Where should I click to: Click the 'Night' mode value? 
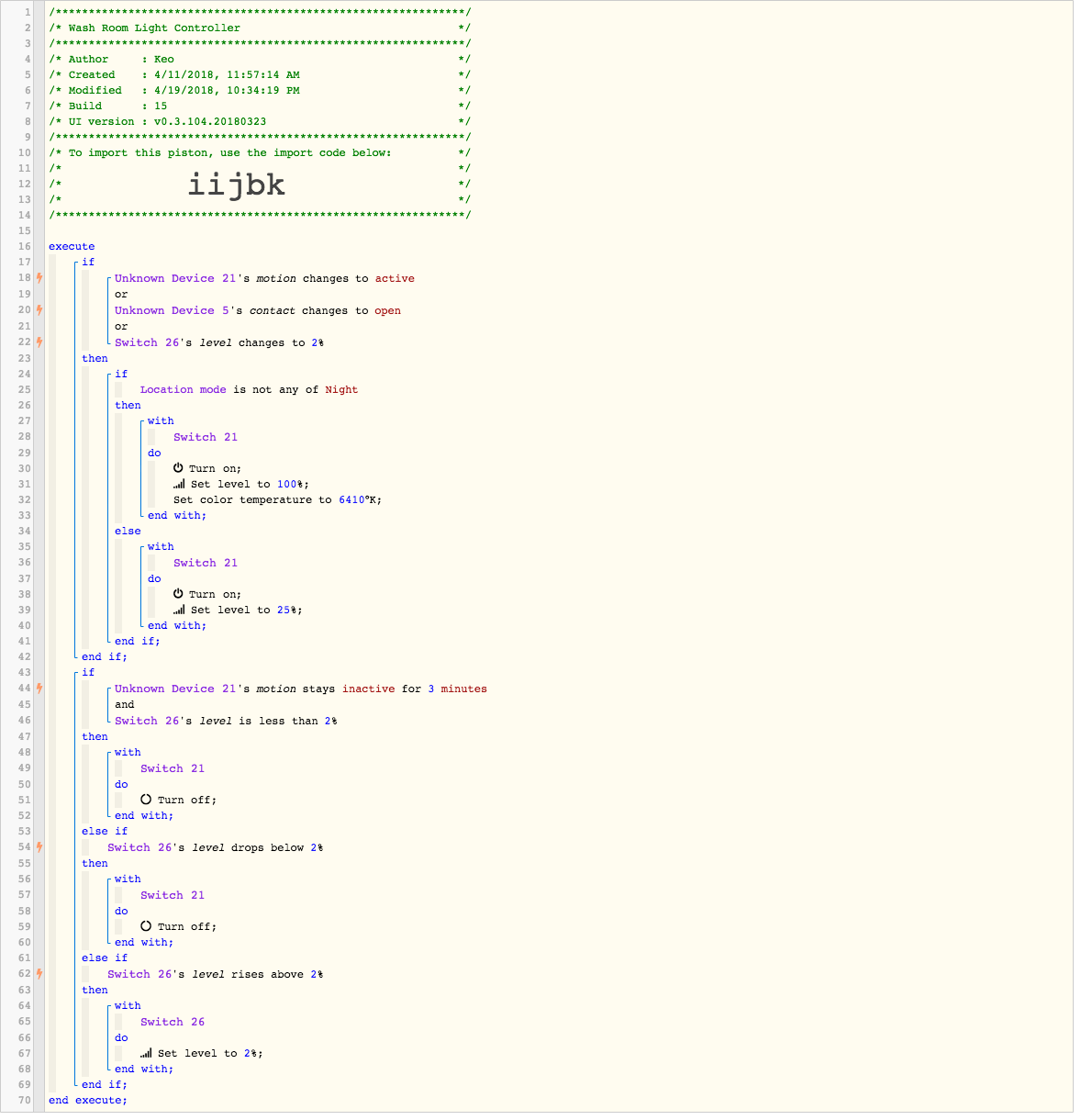pos(341,389)
